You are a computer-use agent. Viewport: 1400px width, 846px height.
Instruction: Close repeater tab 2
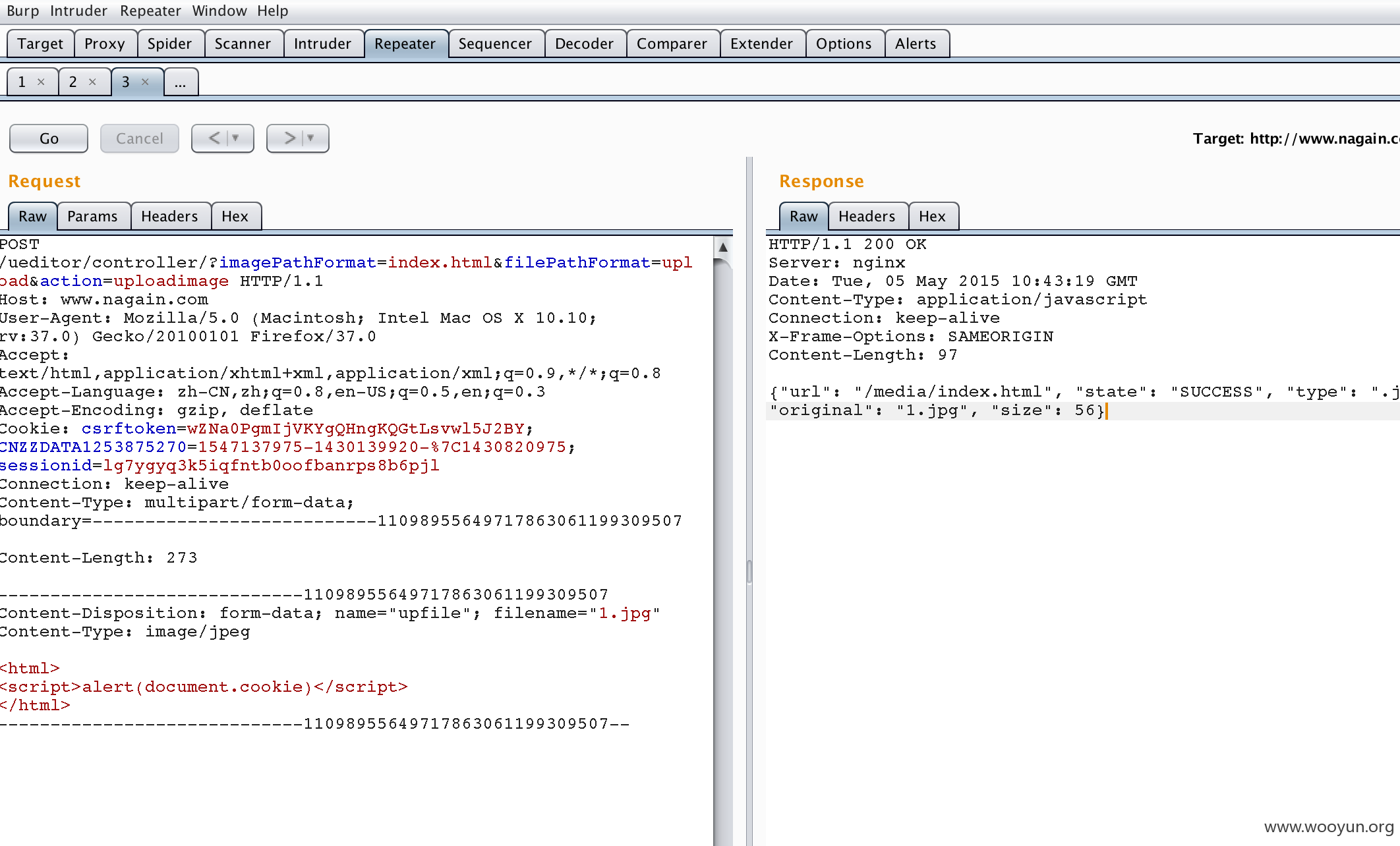[92, 82]
